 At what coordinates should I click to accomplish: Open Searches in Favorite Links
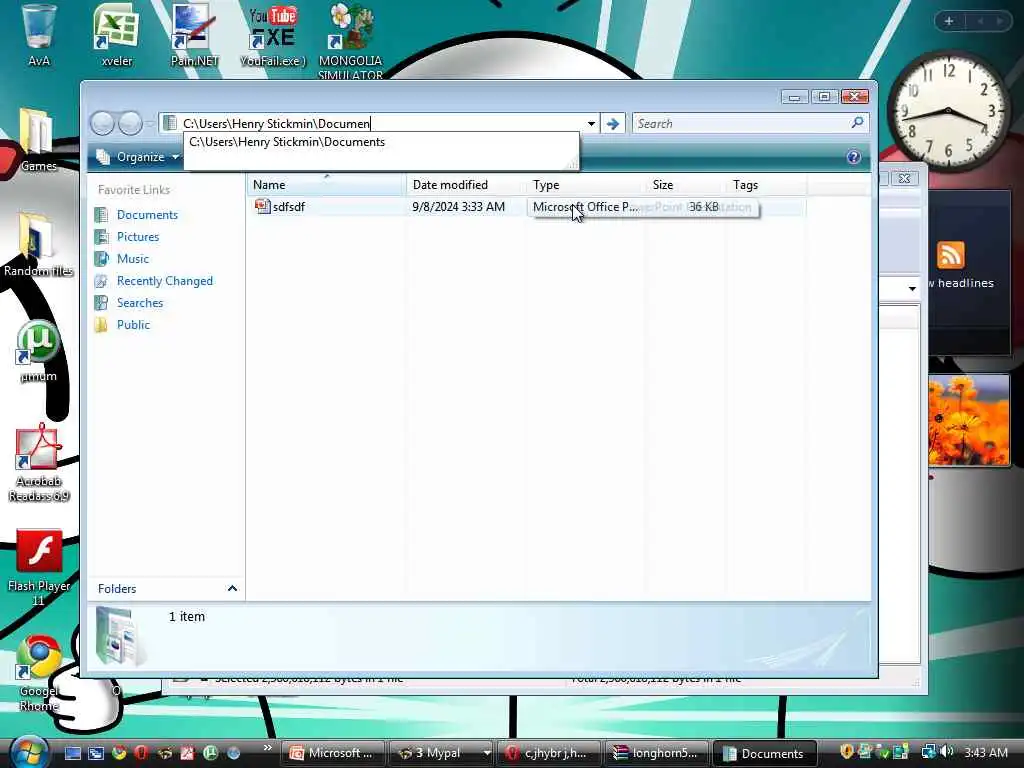[140, 302]
